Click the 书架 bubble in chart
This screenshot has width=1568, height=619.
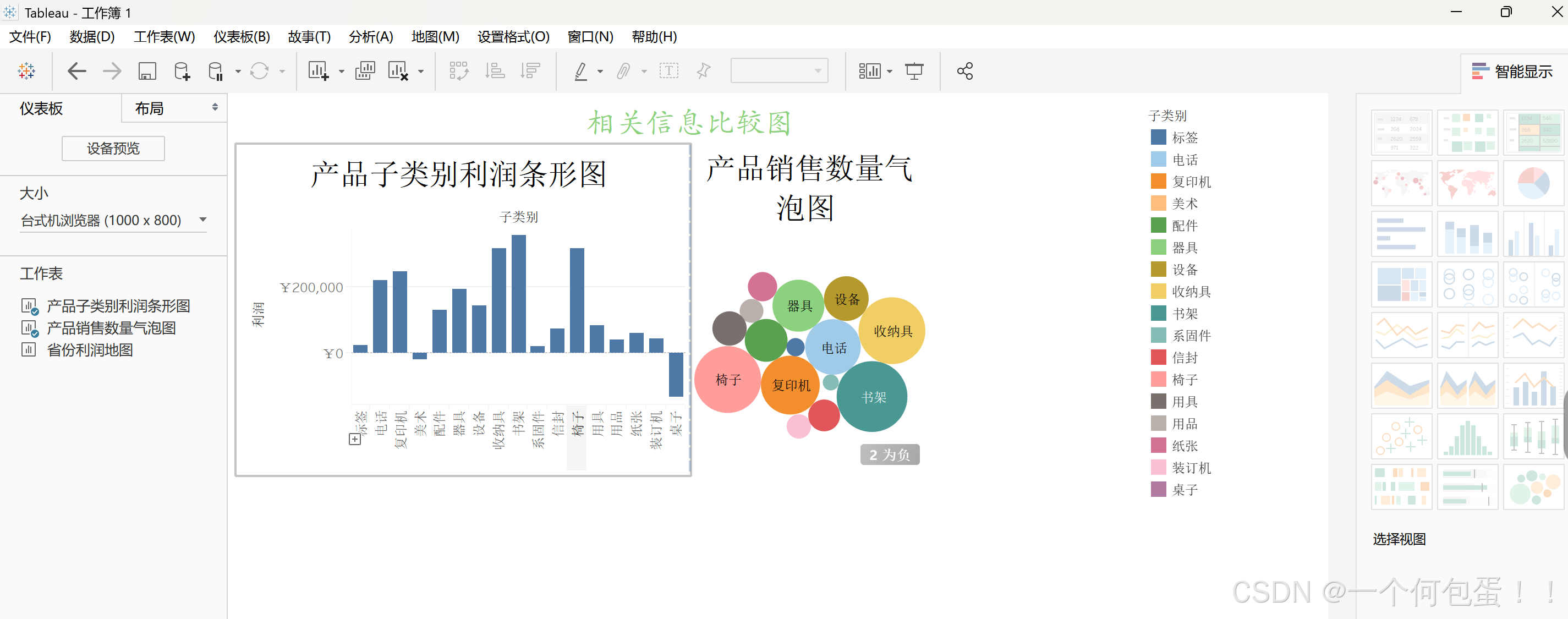click(x=872, y=397)
